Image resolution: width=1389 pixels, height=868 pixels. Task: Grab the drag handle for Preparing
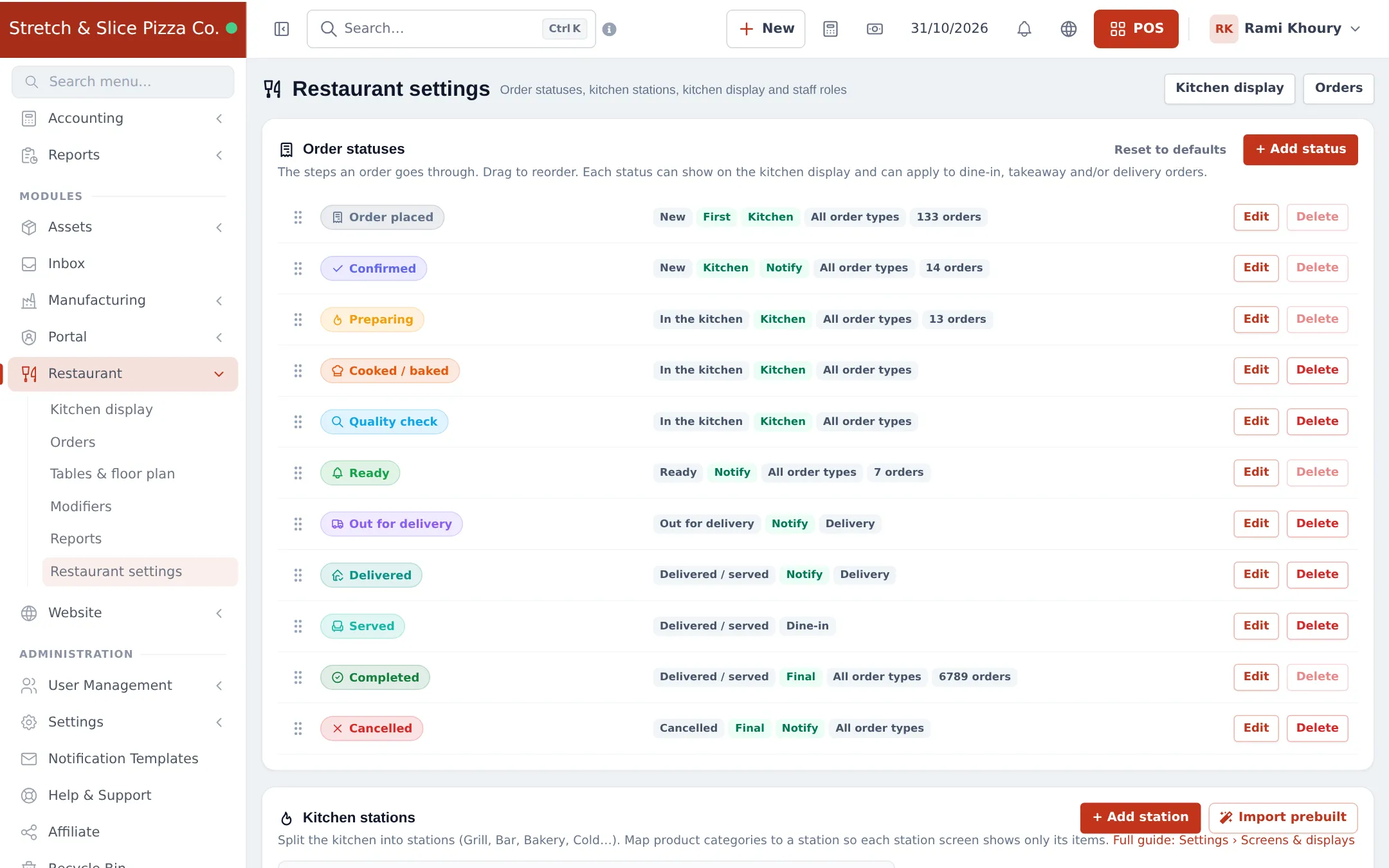click(298, 320)
